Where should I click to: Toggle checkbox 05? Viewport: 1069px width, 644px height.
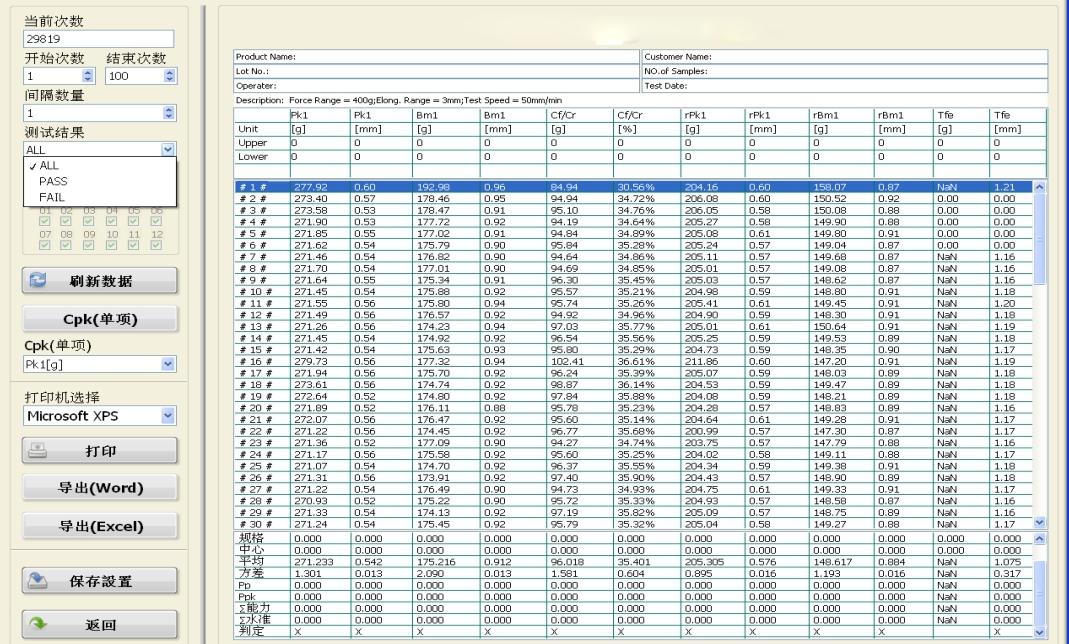tap(134, 221)
